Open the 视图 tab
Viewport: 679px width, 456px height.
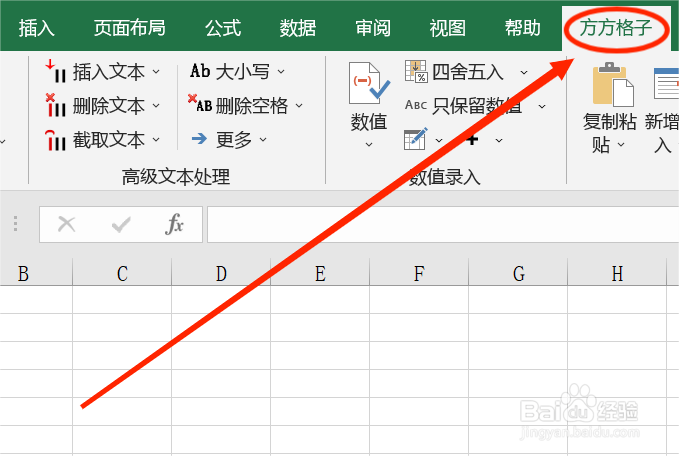click(447, 28)
